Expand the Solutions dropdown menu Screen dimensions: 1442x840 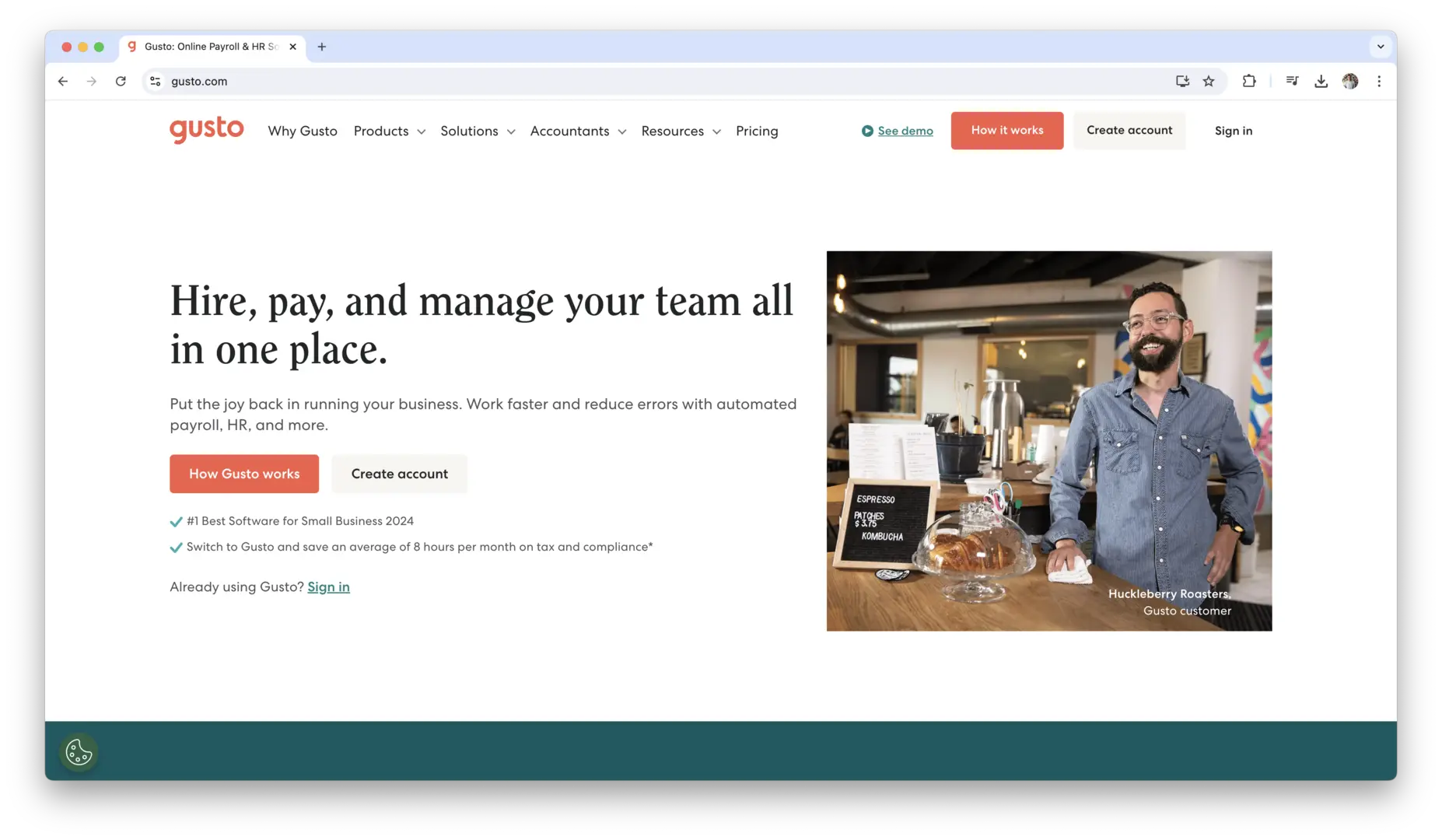click(478, 131)
